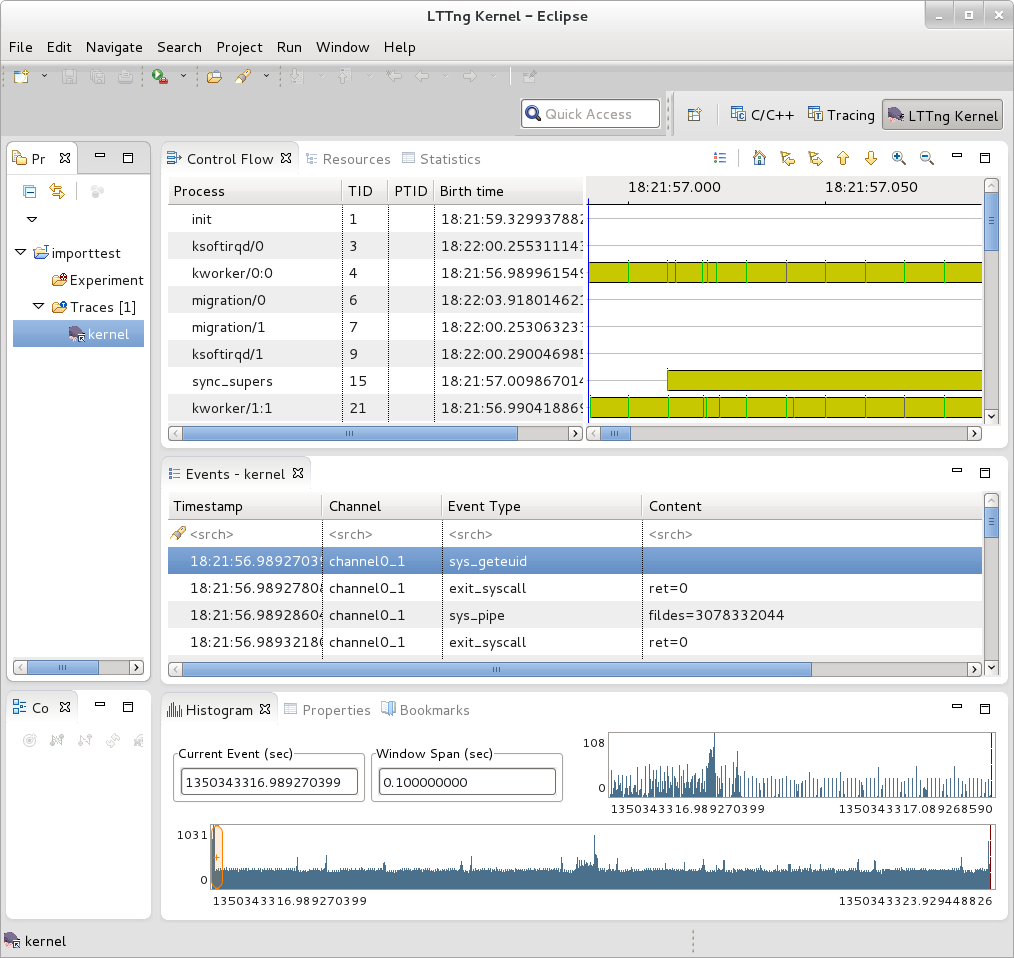
Task: Reset time scale with the home icon
Action: click(x=759, y=158)
